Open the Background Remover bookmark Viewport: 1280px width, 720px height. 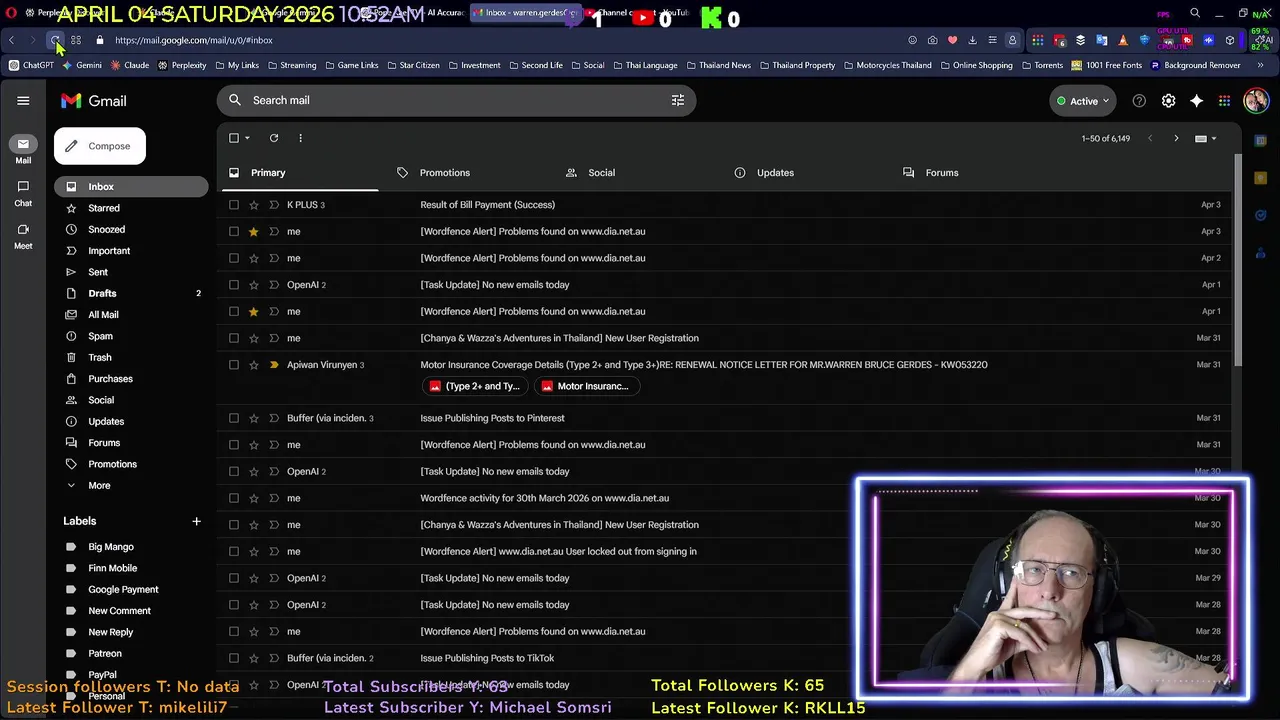click(1196, 65)
